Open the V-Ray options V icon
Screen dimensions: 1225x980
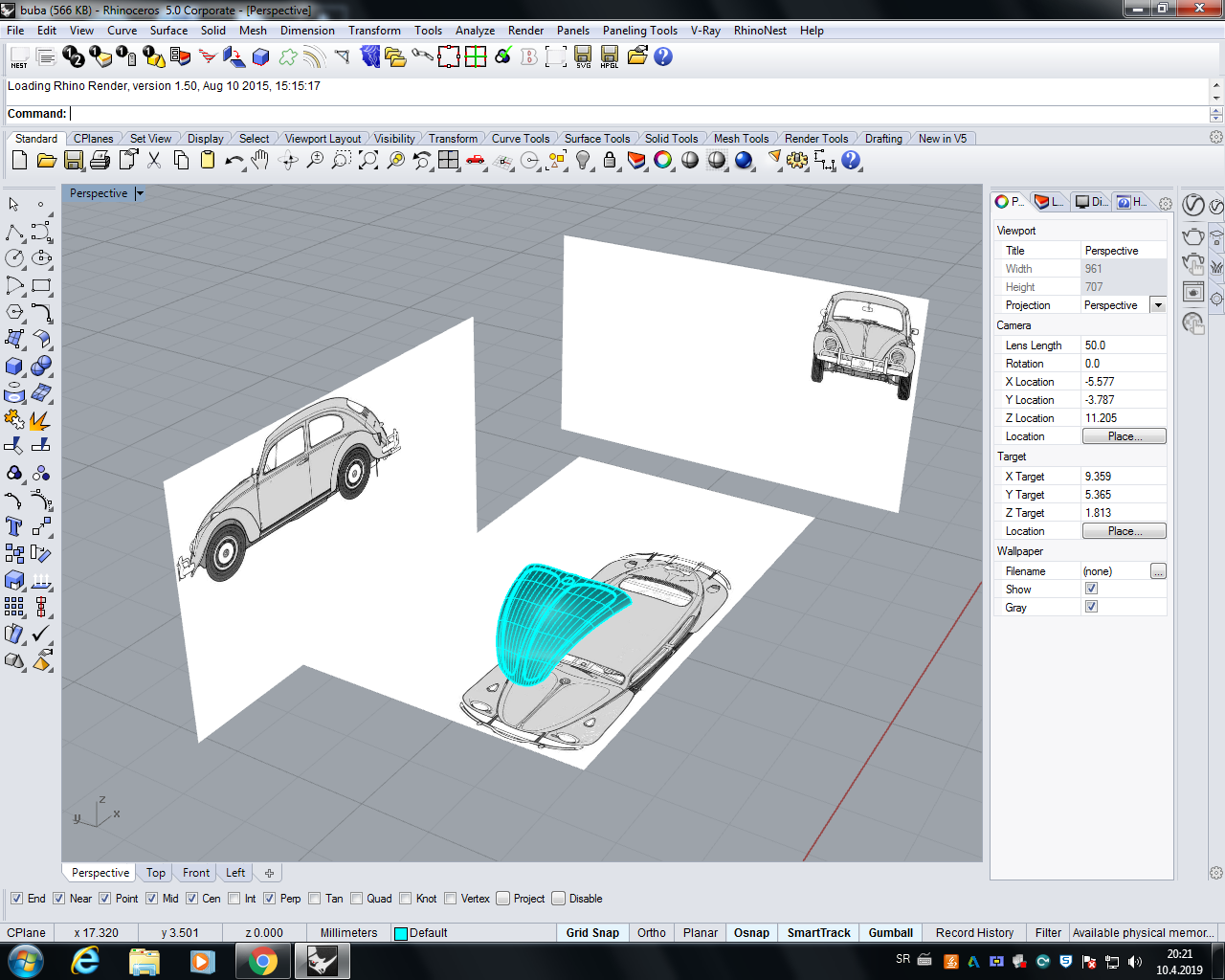[x=1193, y=205]
